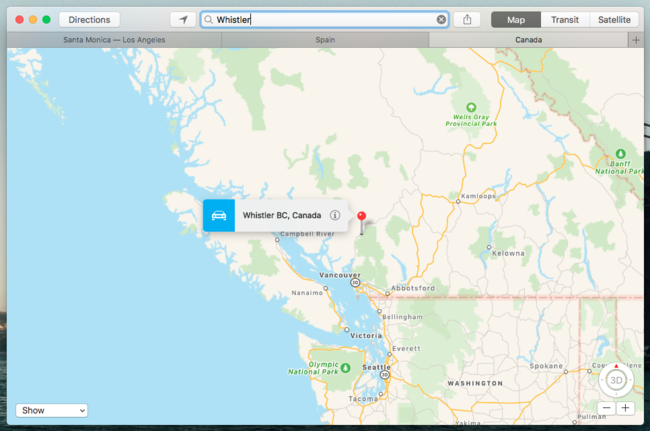Close the Maps window
The width and height of the screenshot is (650, 431).
click(19, 19)
